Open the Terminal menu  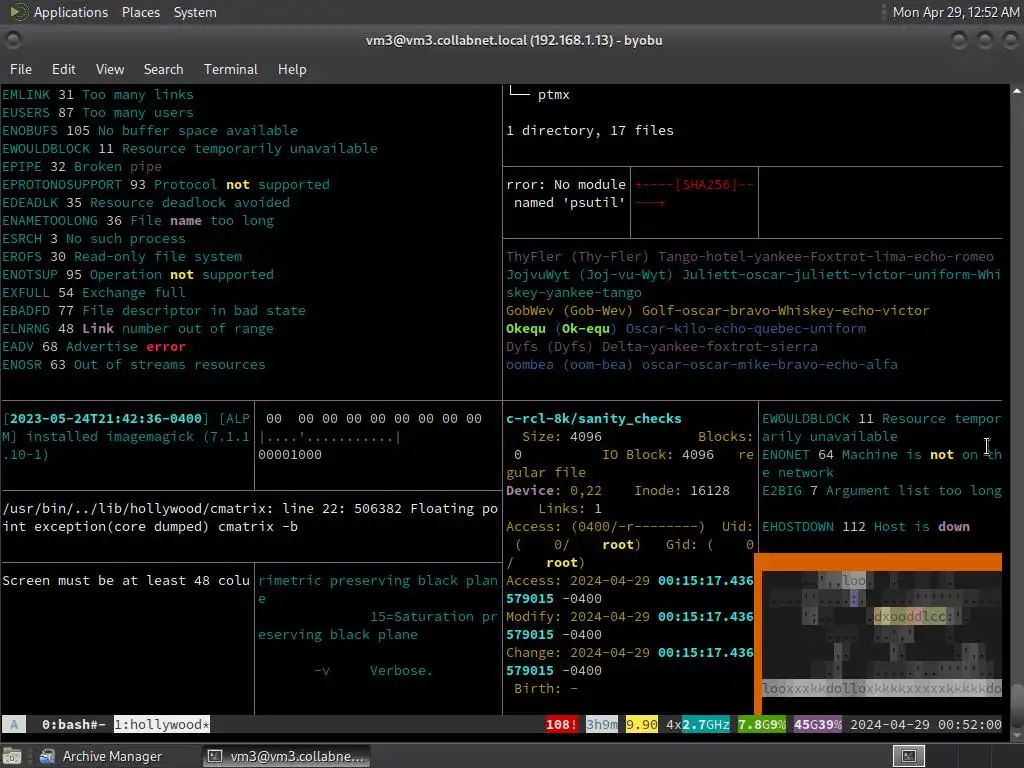pos(231,69)
